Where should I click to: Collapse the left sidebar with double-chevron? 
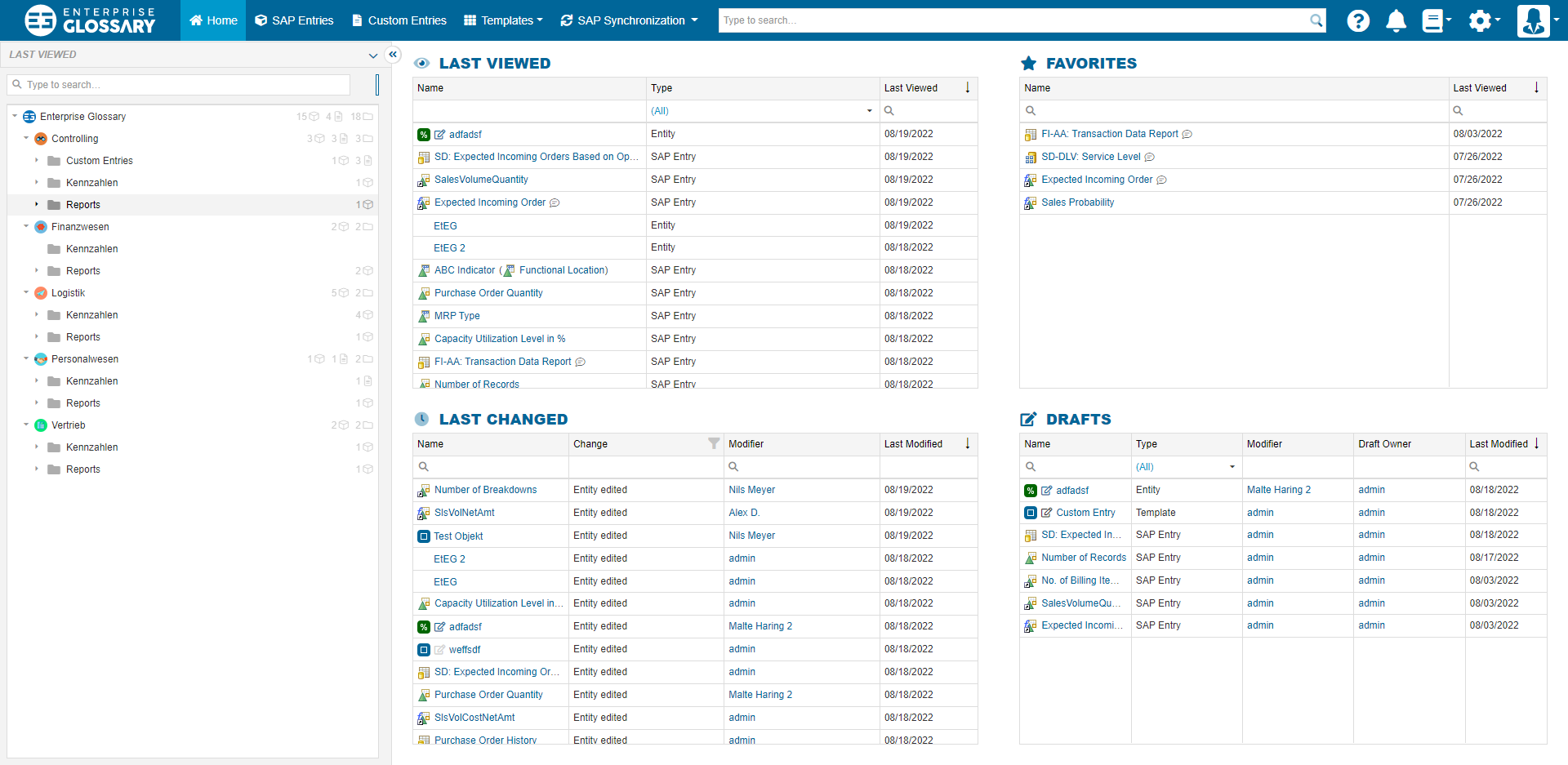pyautogui.click(x=393, y=55)
